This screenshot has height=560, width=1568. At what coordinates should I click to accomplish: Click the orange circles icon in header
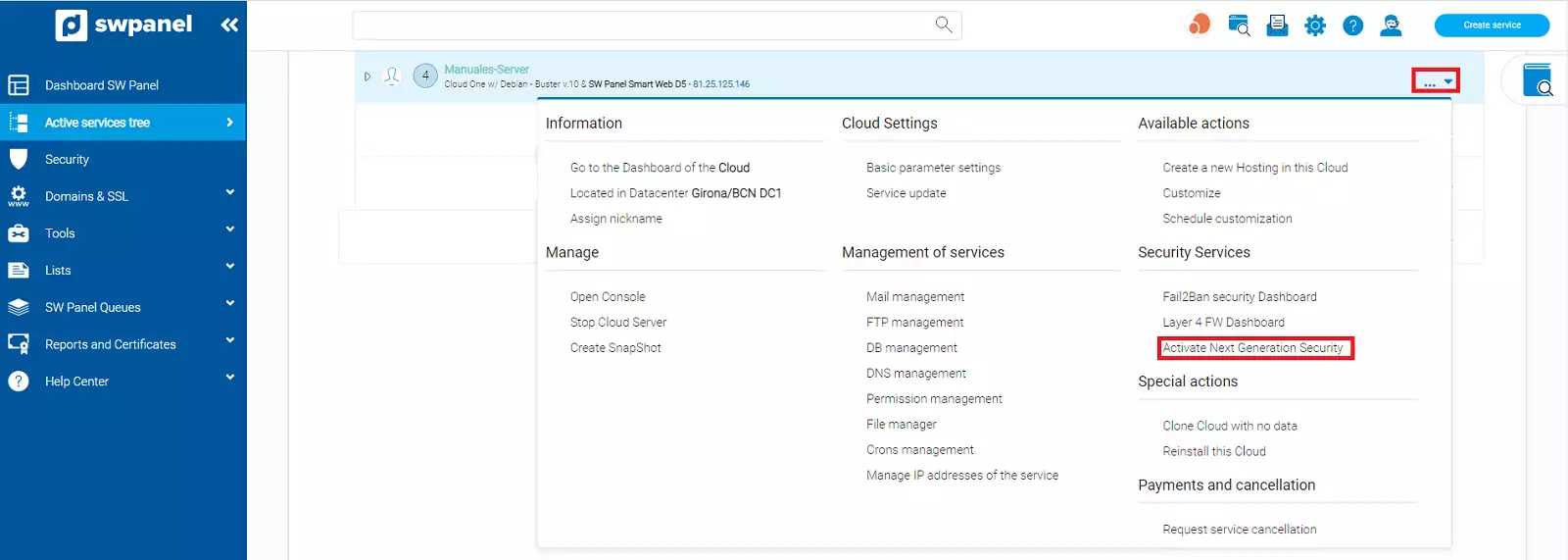click(x=1199, y=25)
